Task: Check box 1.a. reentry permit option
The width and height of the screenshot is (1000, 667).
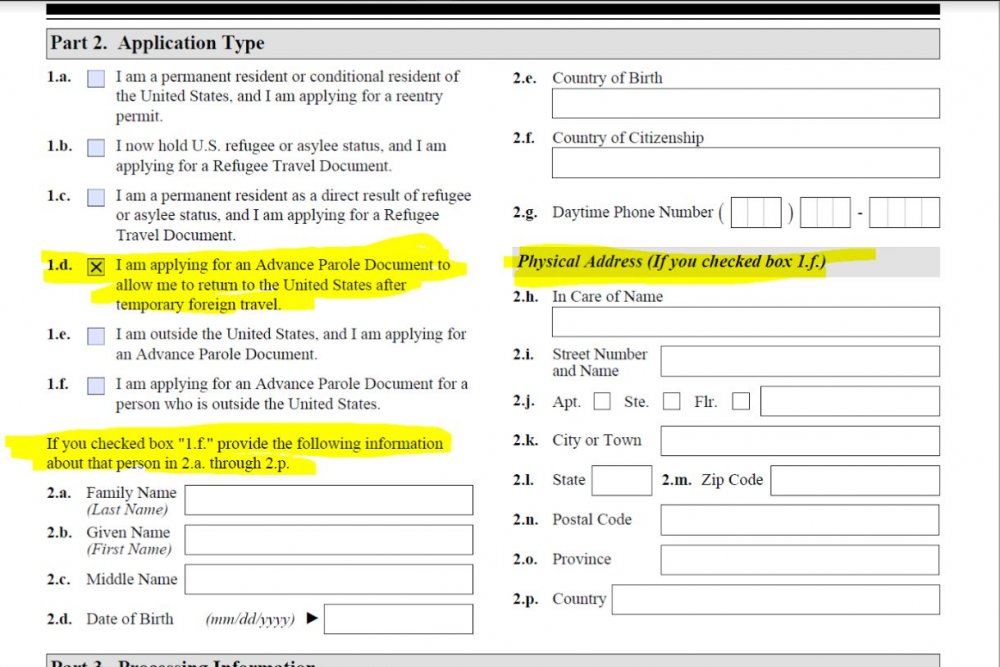Action: [96, 78]
